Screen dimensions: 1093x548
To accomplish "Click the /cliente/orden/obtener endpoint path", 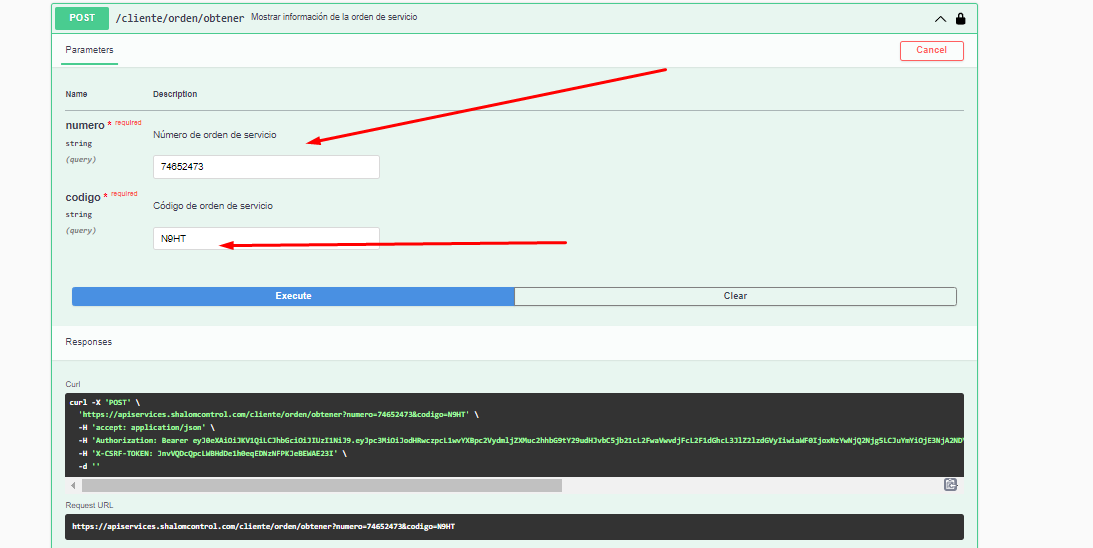I will (x=180, y=18).
